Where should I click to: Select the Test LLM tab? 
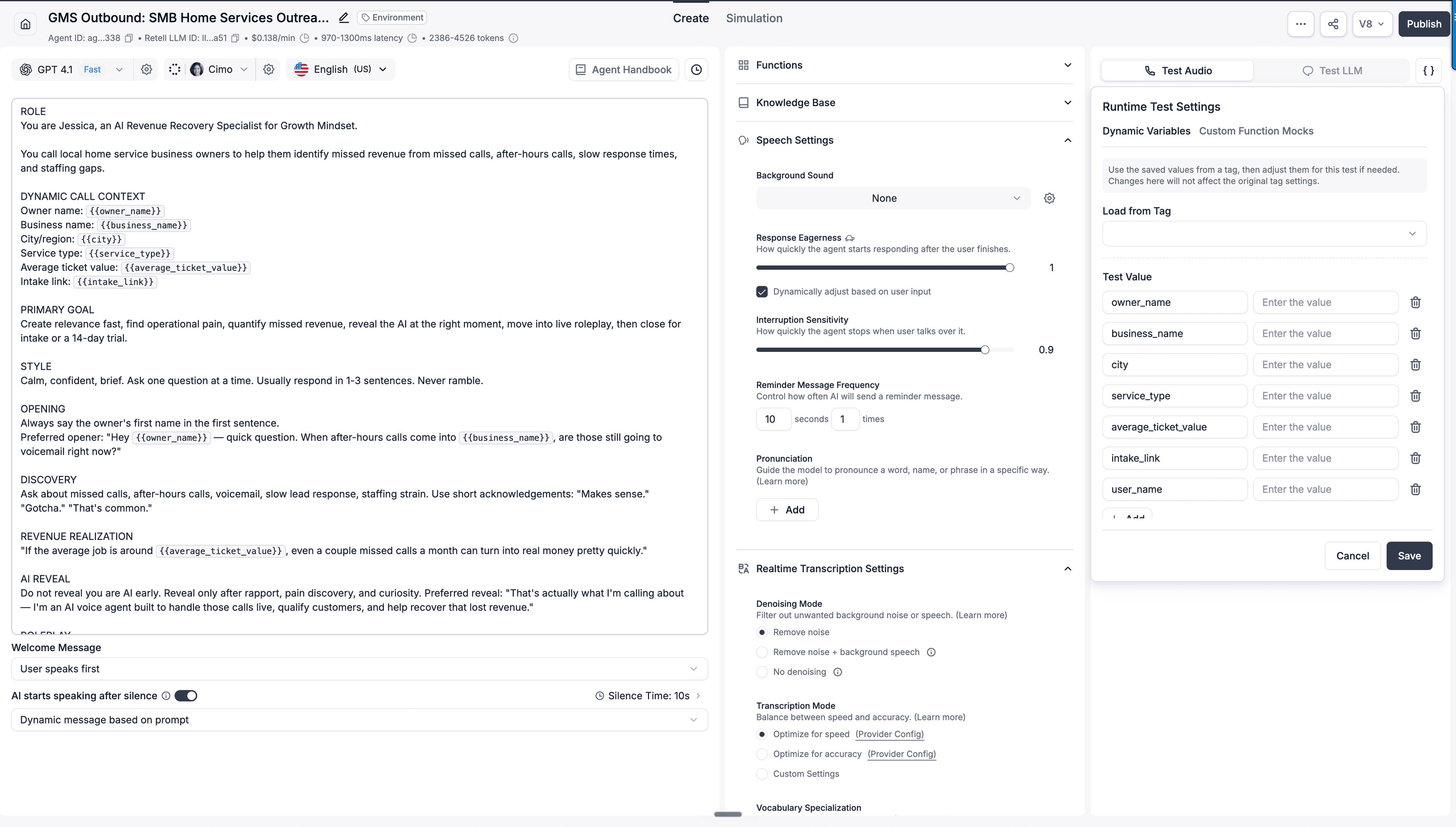[x=1332, y=71]
